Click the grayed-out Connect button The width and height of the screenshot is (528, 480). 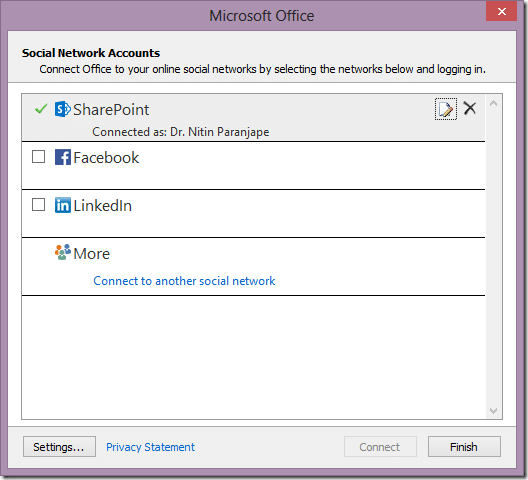coord(380,447)
